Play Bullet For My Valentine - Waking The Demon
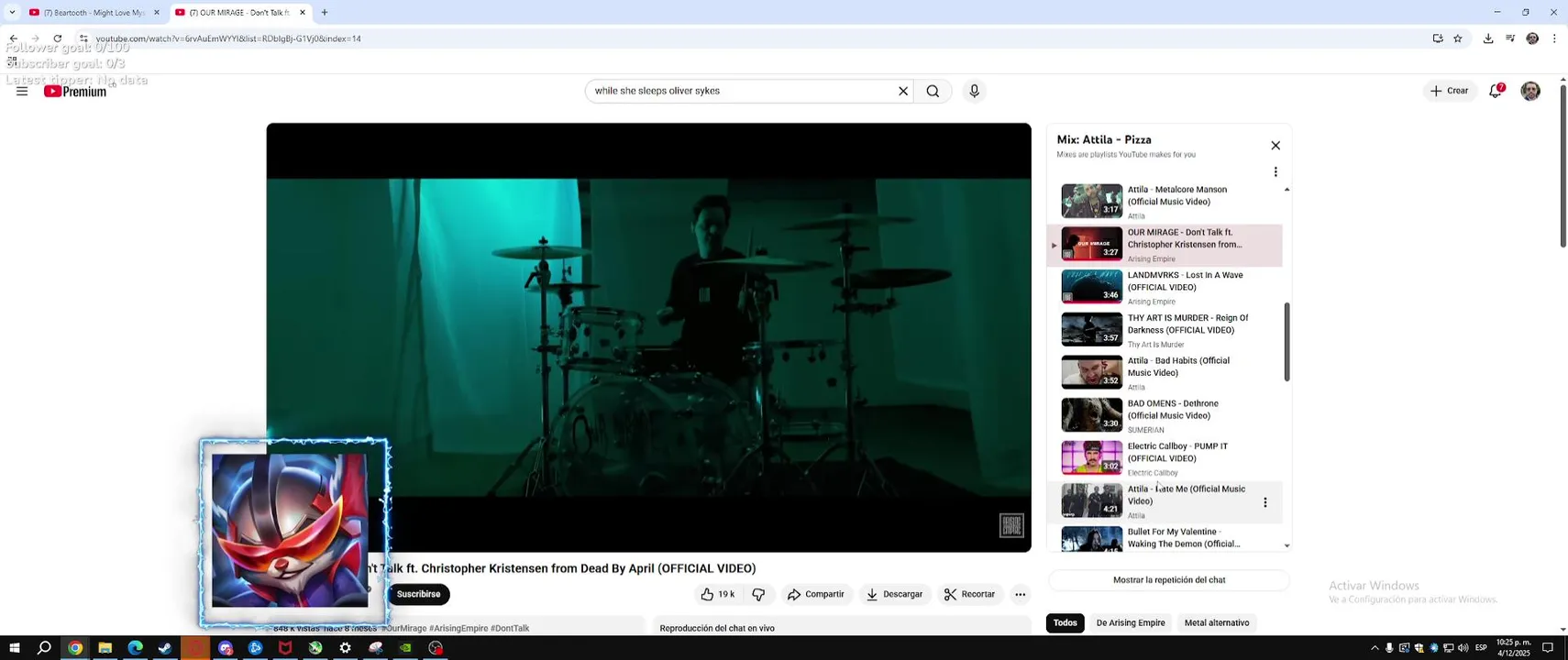The image size is (1568, 660). [1165, 538]
